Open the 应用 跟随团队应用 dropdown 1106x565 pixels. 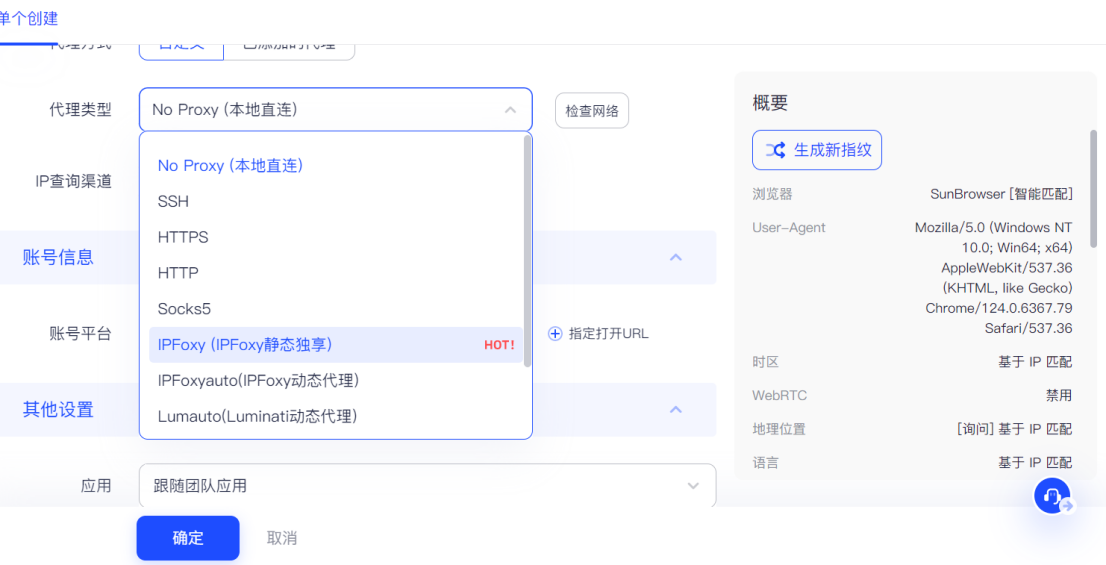pyautogui.click(x=427, y=485)
